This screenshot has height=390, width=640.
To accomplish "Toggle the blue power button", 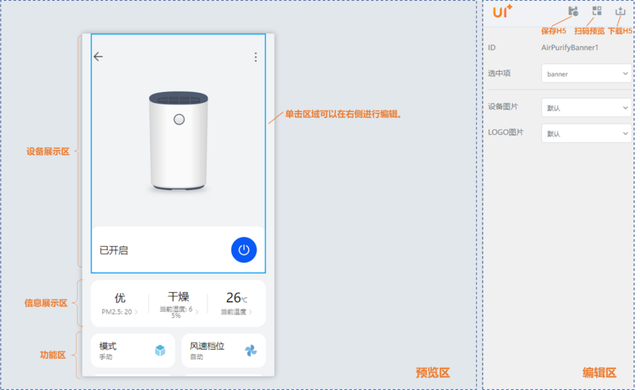I will pyautogui.click(x=244, y=250).
